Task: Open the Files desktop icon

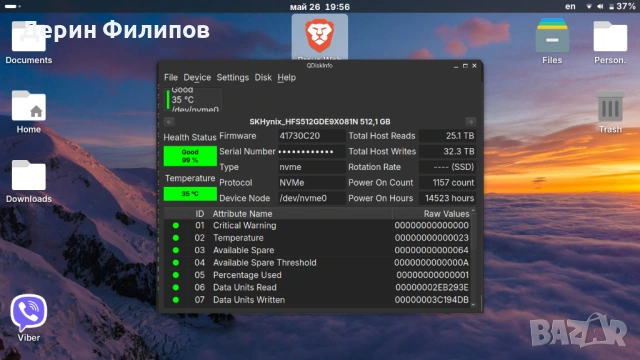Action: coord(552,42)
